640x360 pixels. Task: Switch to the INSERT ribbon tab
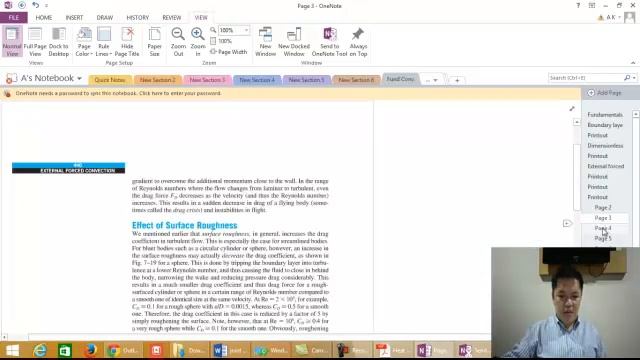74,18
